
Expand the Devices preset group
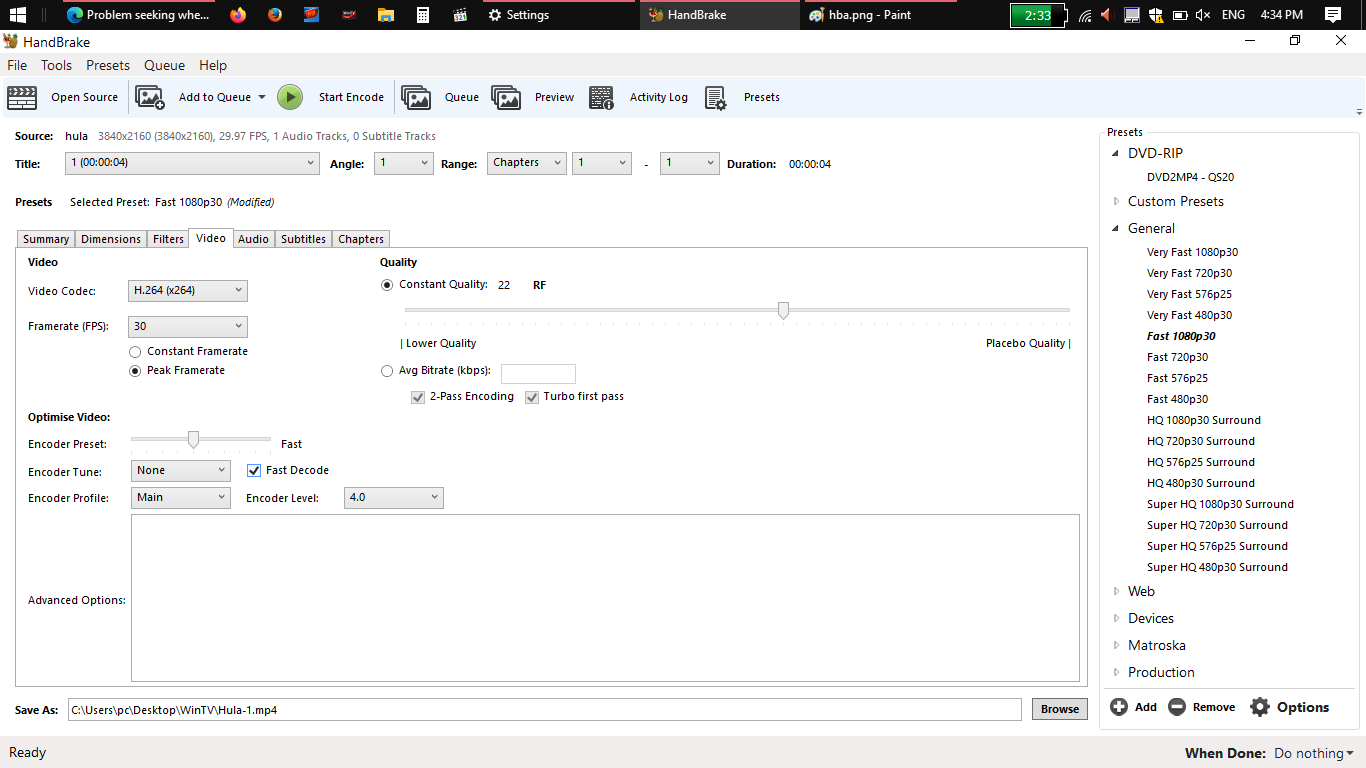click(1117, 619)
